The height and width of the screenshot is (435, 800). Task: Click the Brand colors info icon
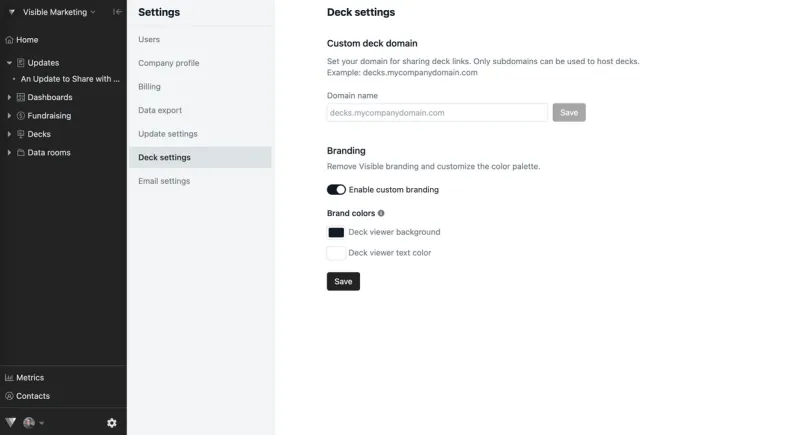[381, 213]
